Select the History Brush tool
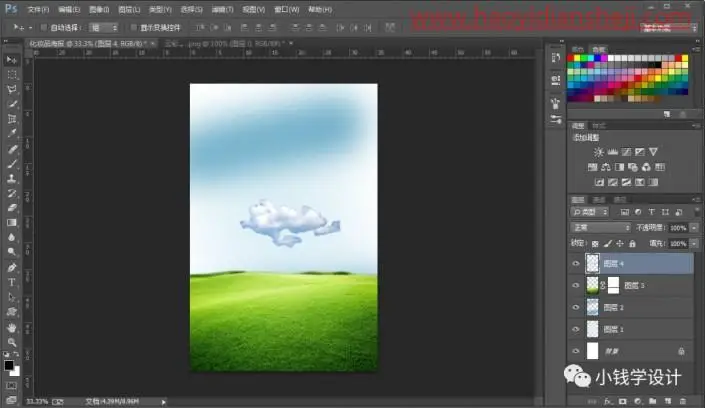Screen dimensions: 705x408 point(12,193)
